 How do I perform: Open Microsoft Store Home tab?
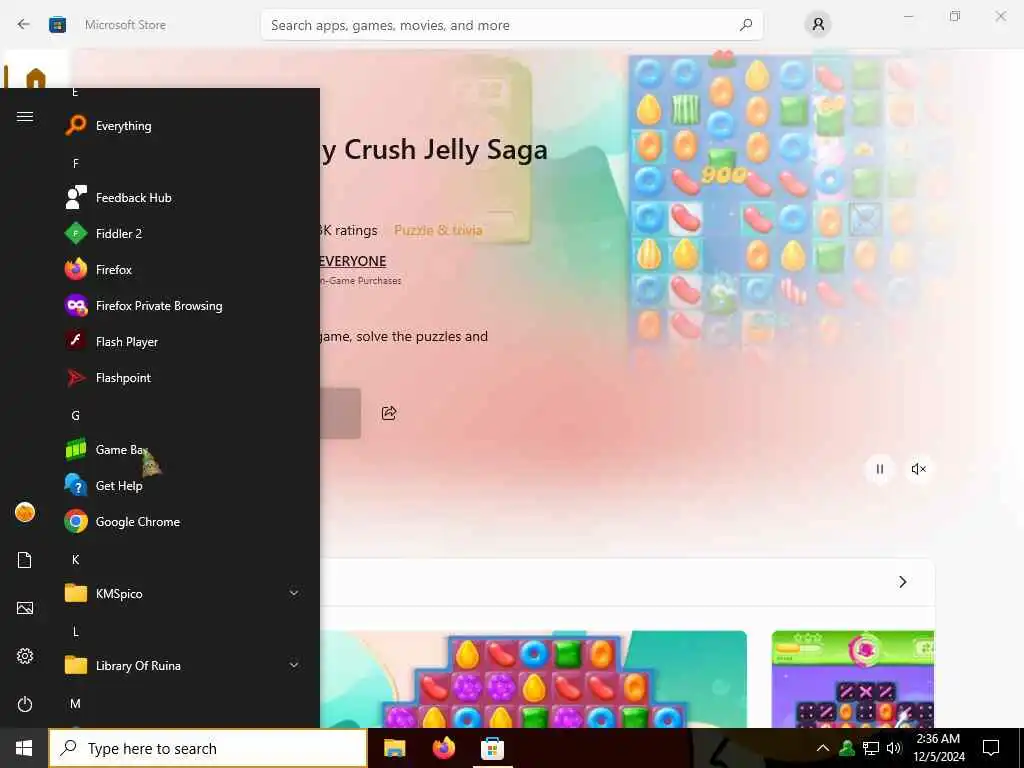coord(36,77)
